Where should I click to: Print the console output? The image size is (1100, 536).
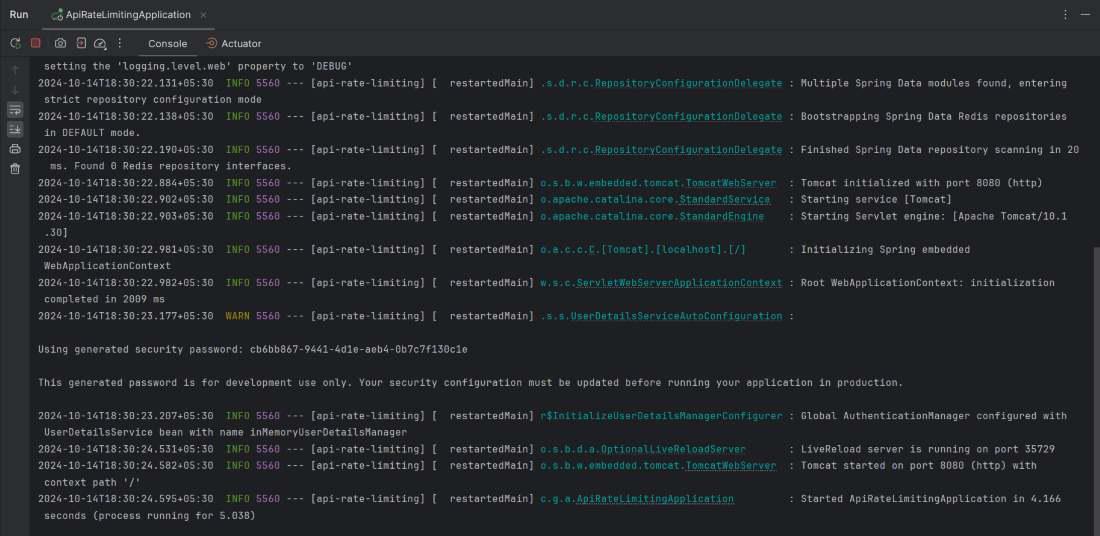pyautogui.click(x=15, y=149)
